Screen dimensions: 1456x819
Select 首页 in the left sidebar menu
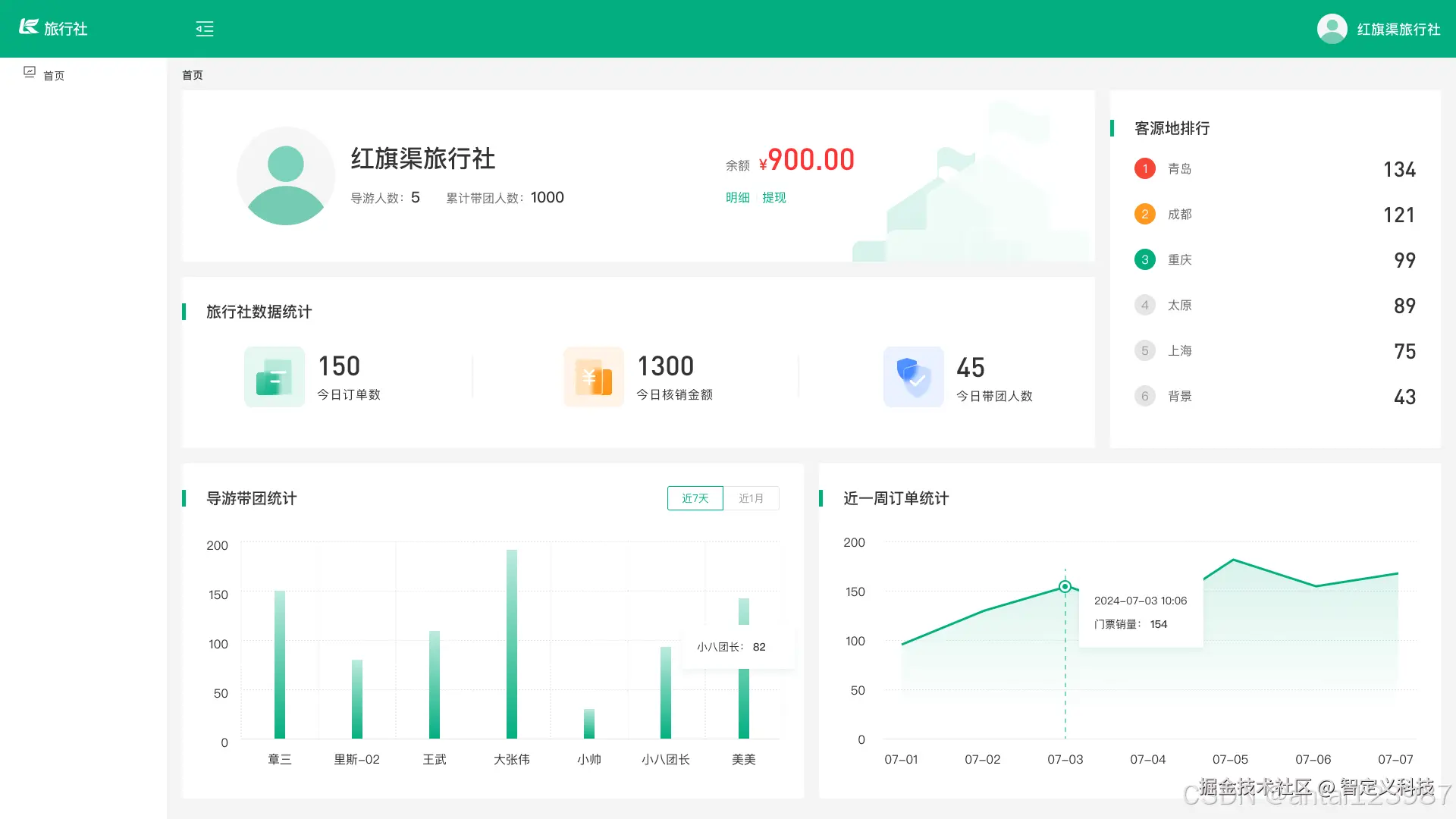point(54,76)
